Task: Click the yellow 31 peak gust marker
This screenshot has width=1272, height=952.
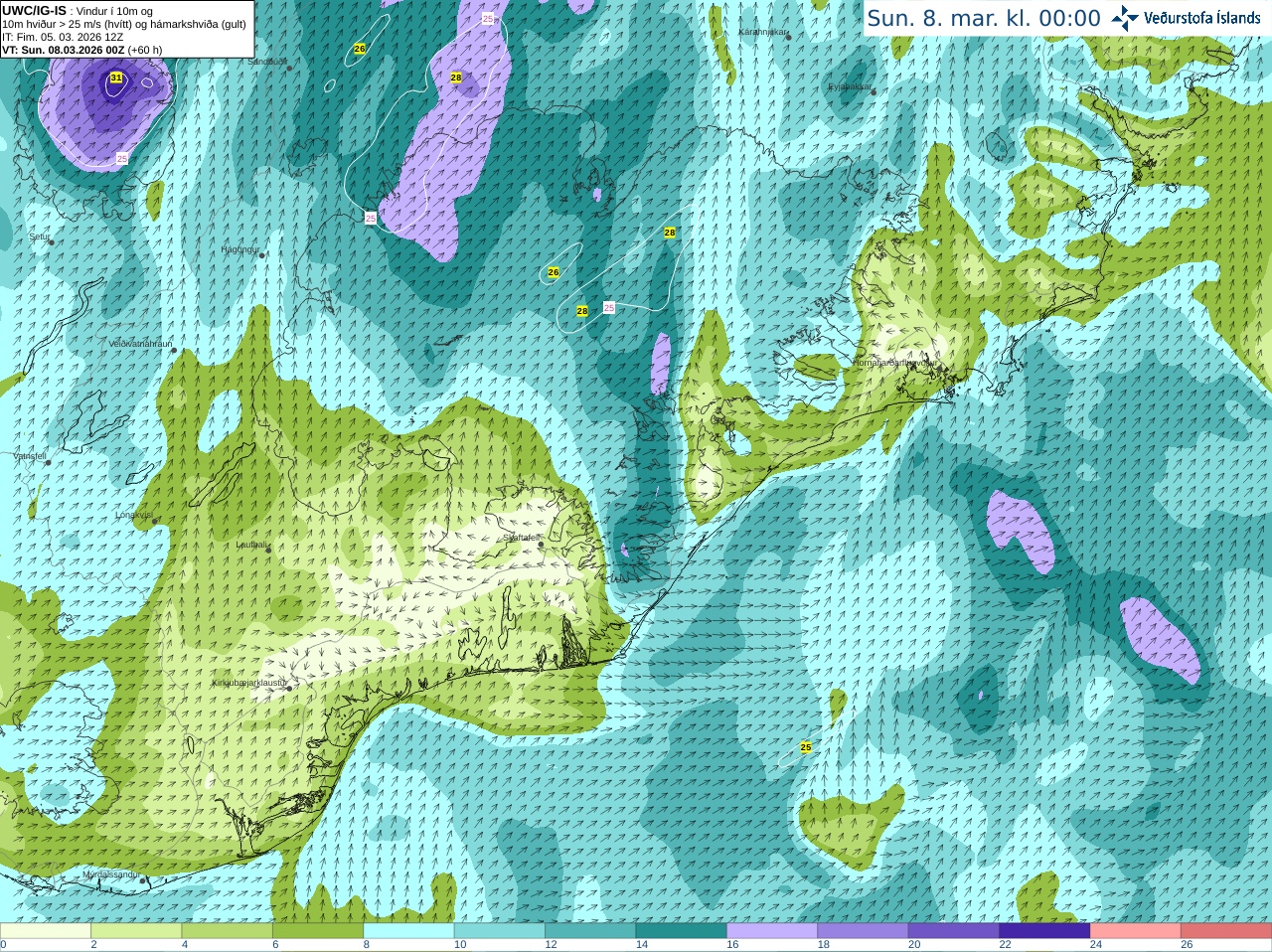Action: click(x=116, y=78)
